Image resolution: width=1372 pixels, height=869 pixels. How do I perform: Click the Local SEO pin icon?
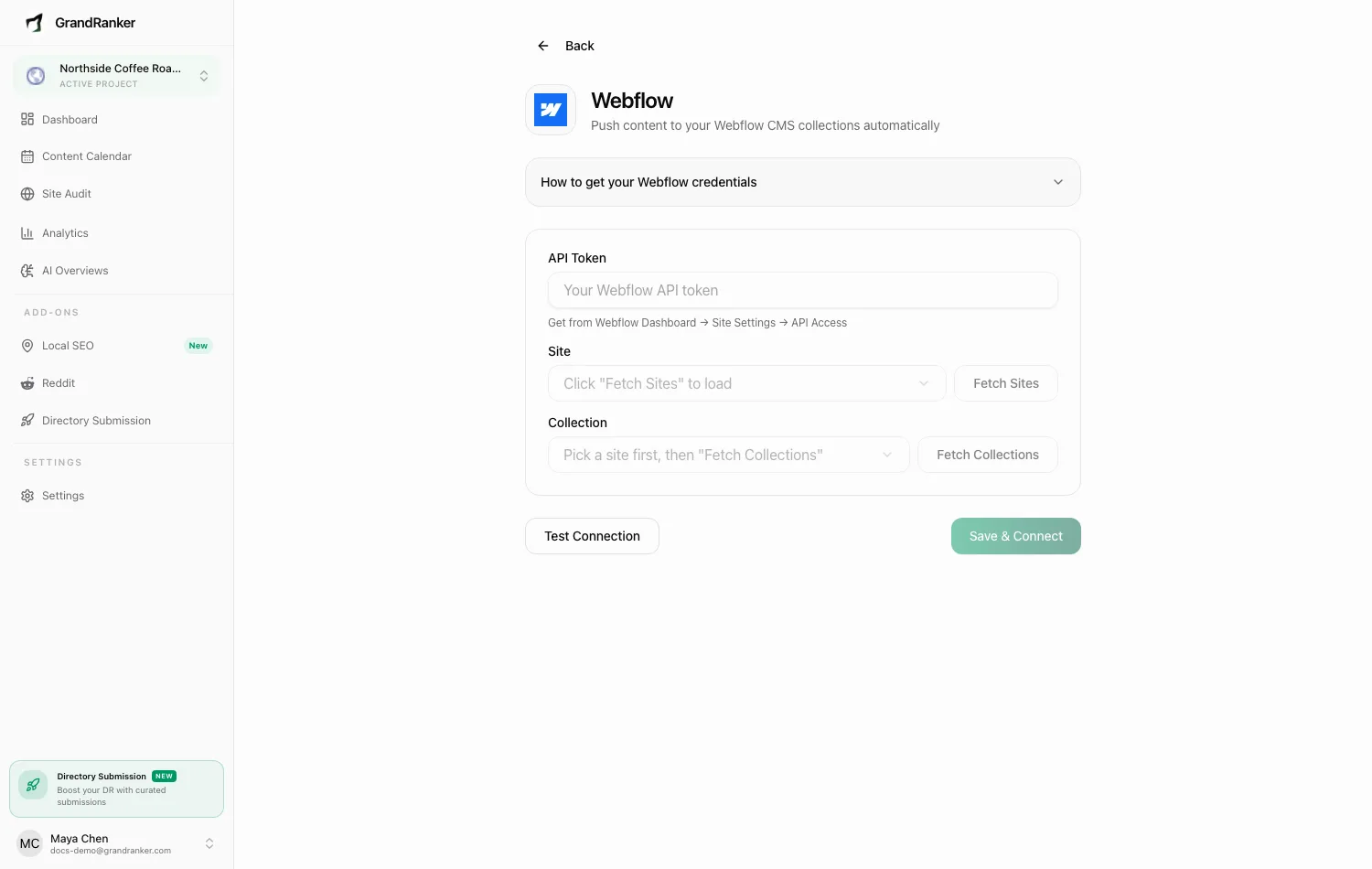tap(27, 346)
